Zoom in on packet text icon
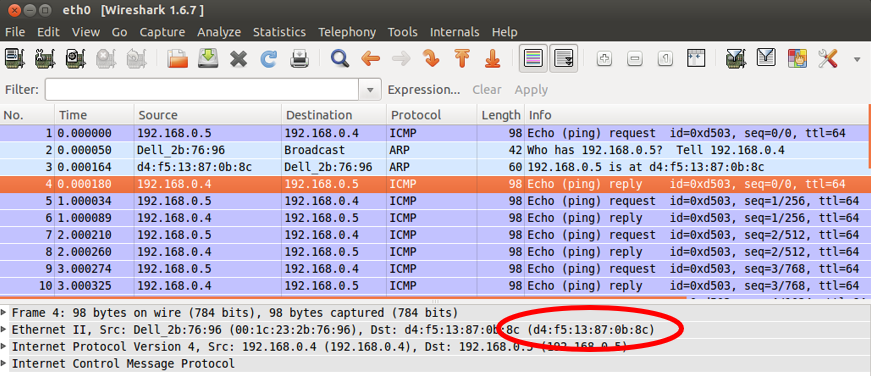The image size is (871, 376). coord(604,58)
